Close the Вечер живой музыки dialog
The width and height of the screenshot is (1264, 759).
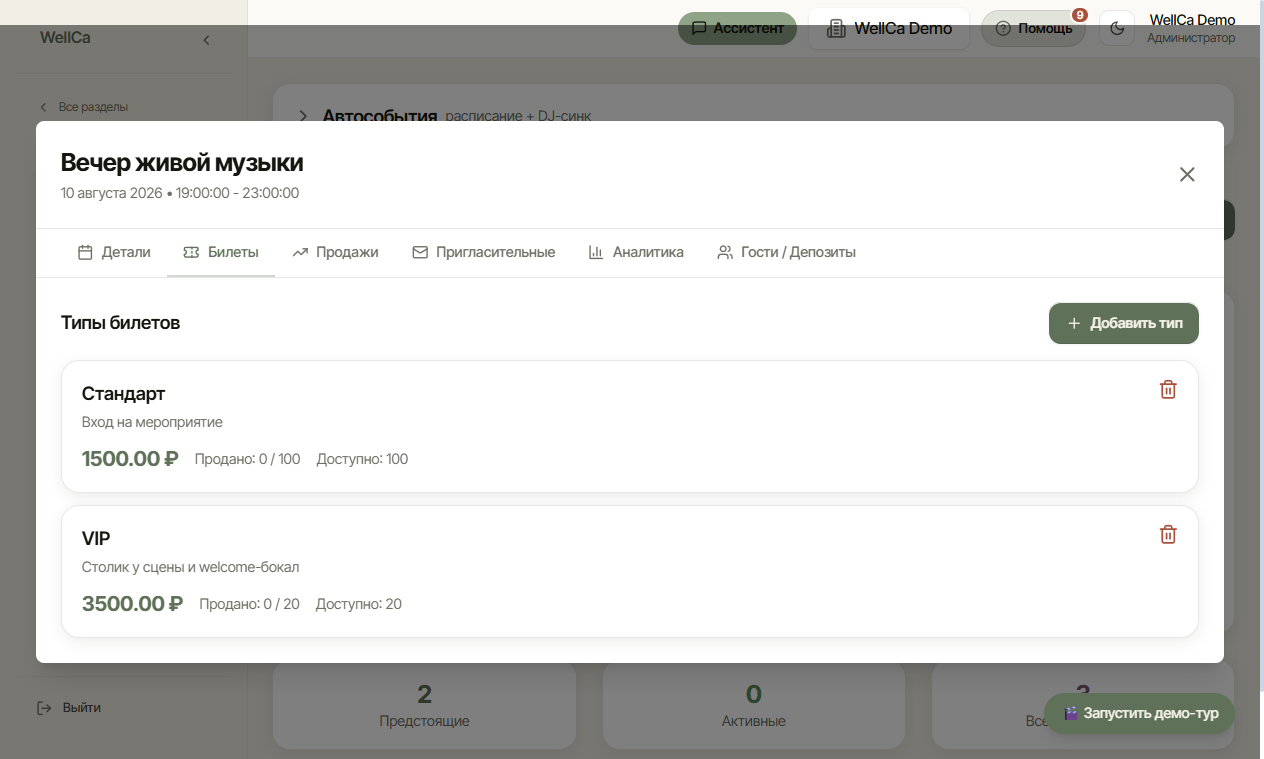1187,174
